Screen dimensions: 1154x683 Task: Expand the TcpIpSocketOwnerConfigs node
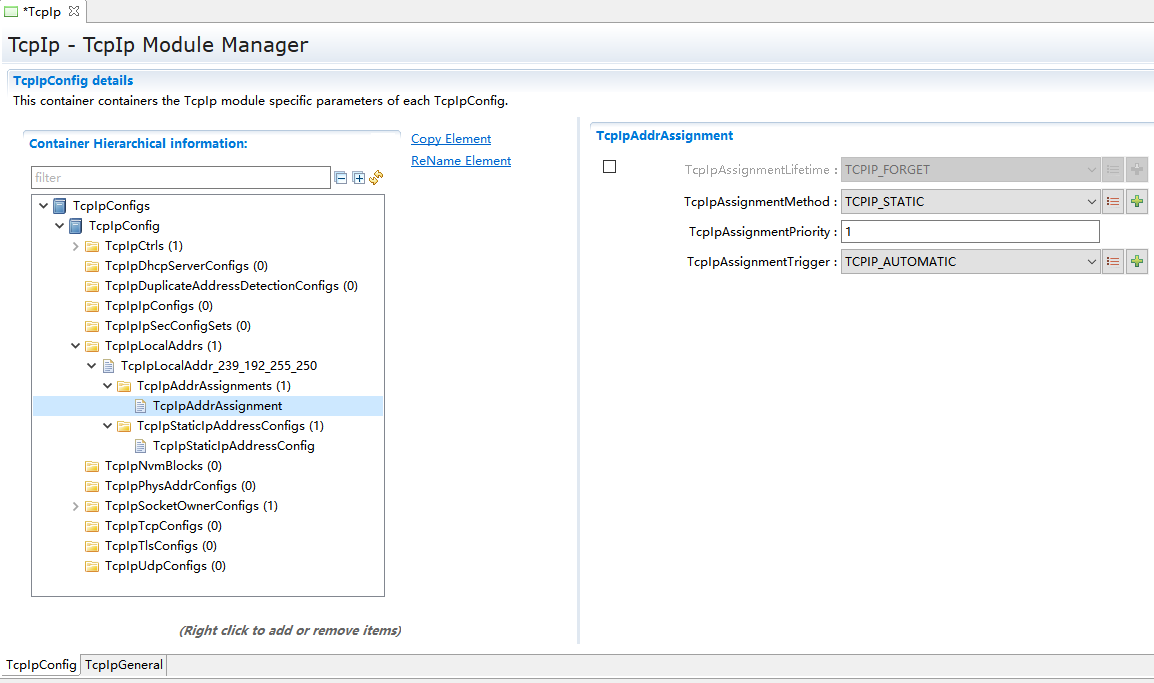coord(76,506)
